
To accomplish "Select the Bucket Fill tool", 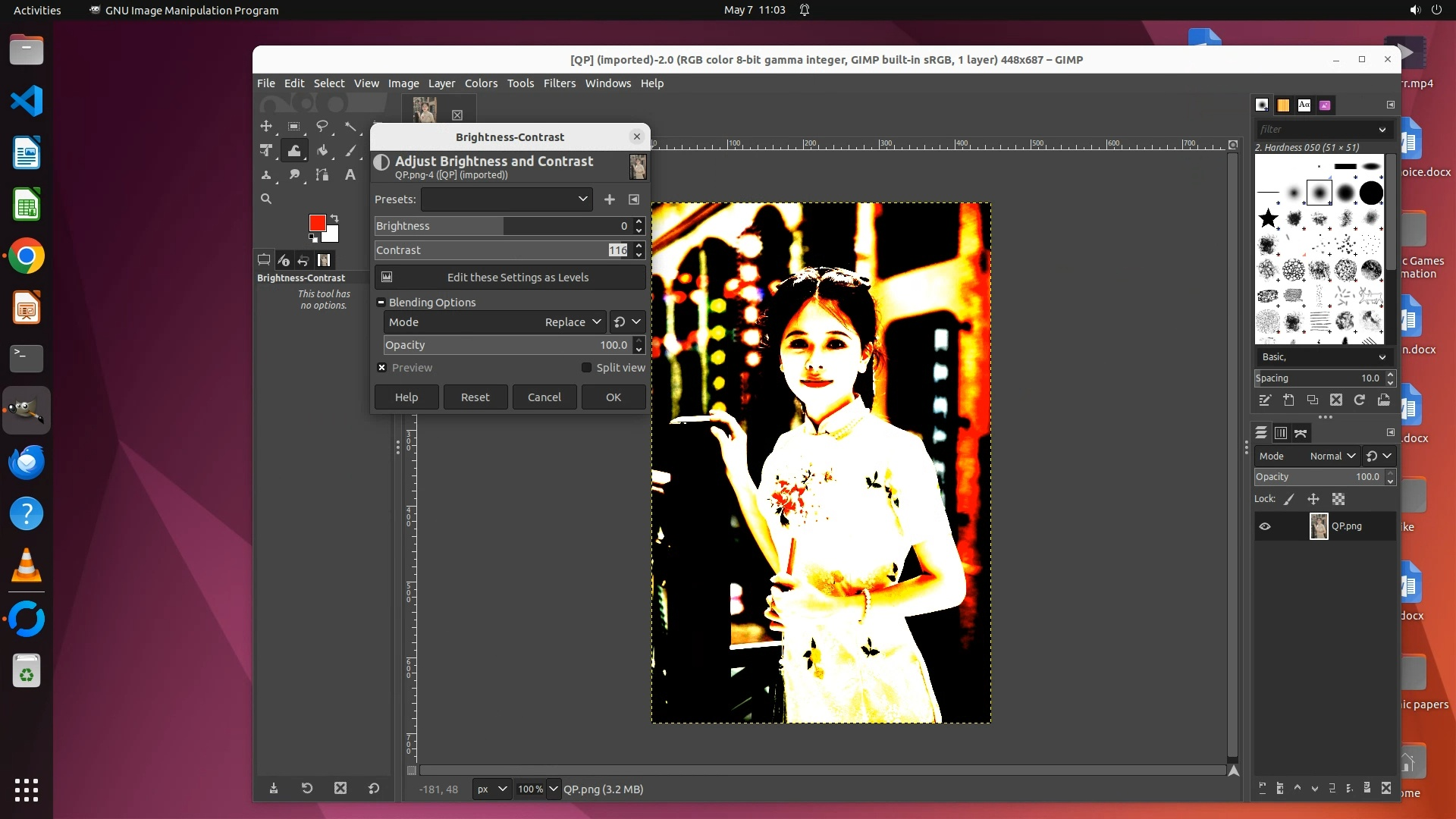I will (322, 150).
